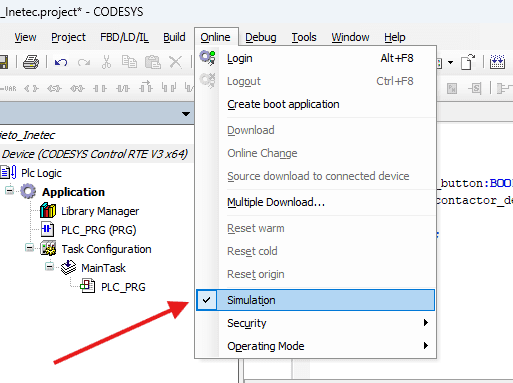This screenshot has height=383, width=513.
Task: Open the Build menu
Action: 174,37
